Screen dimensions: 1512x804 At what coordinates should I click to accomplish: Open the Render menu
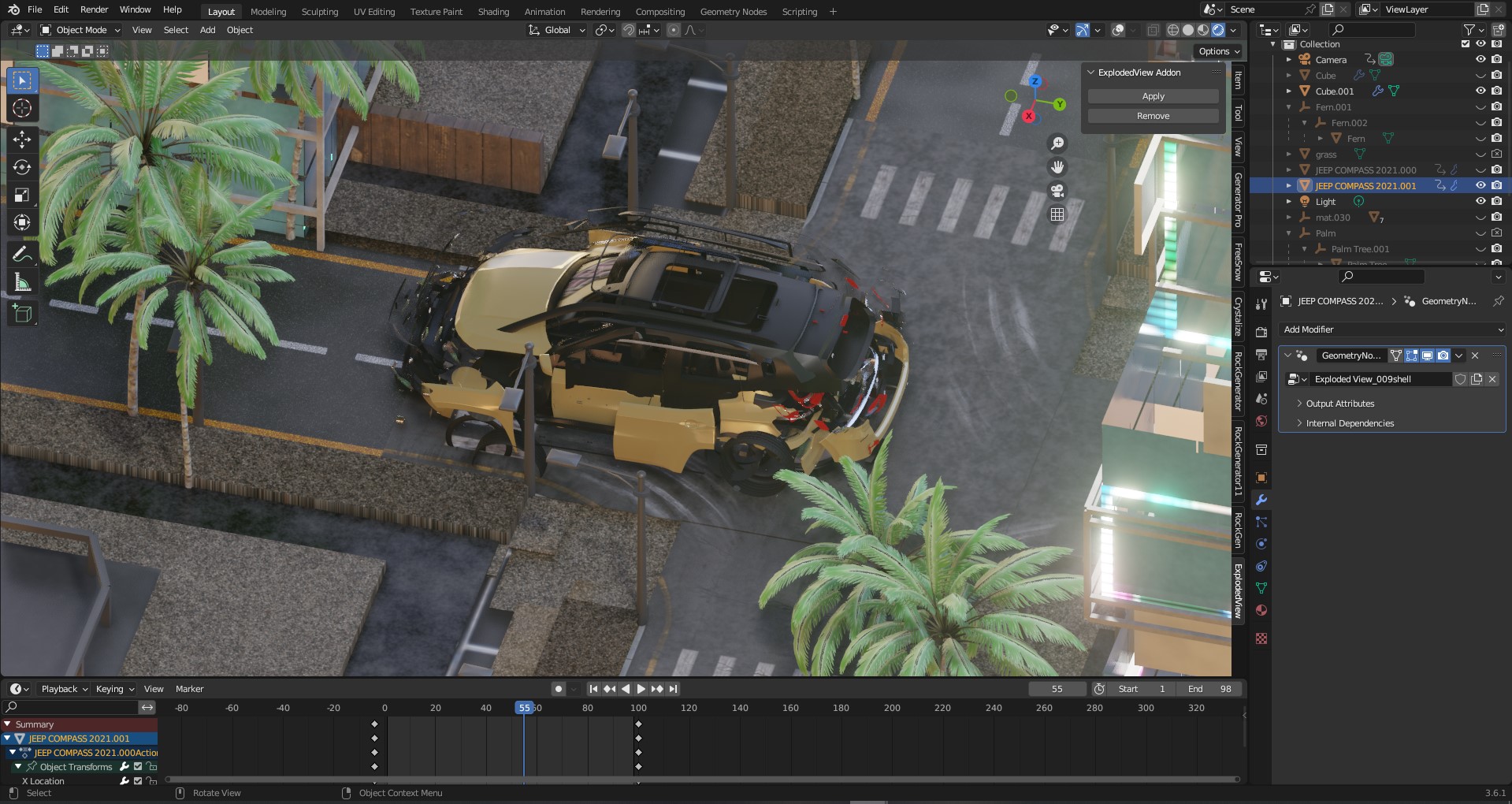click(95, 11)
